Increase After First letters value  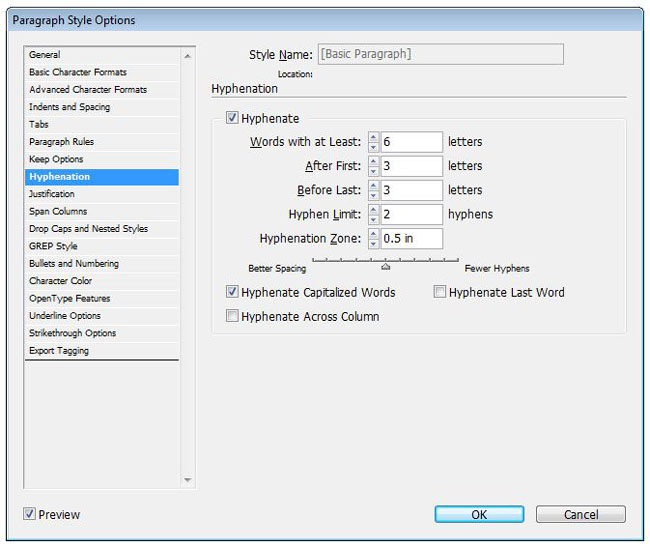(x=374, y=161)
